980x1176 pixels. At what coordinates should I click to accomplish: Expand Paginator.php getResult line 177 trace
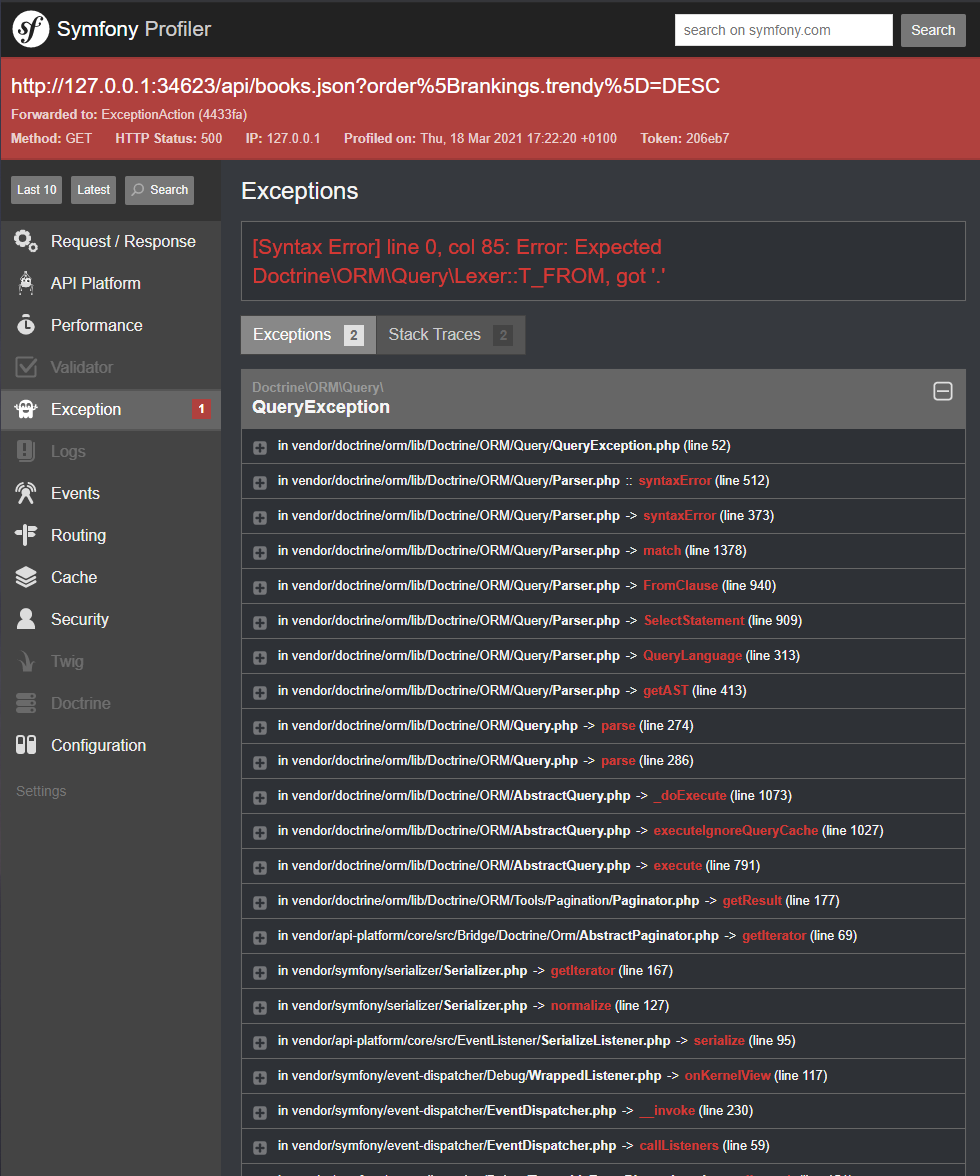pos(259,903)
